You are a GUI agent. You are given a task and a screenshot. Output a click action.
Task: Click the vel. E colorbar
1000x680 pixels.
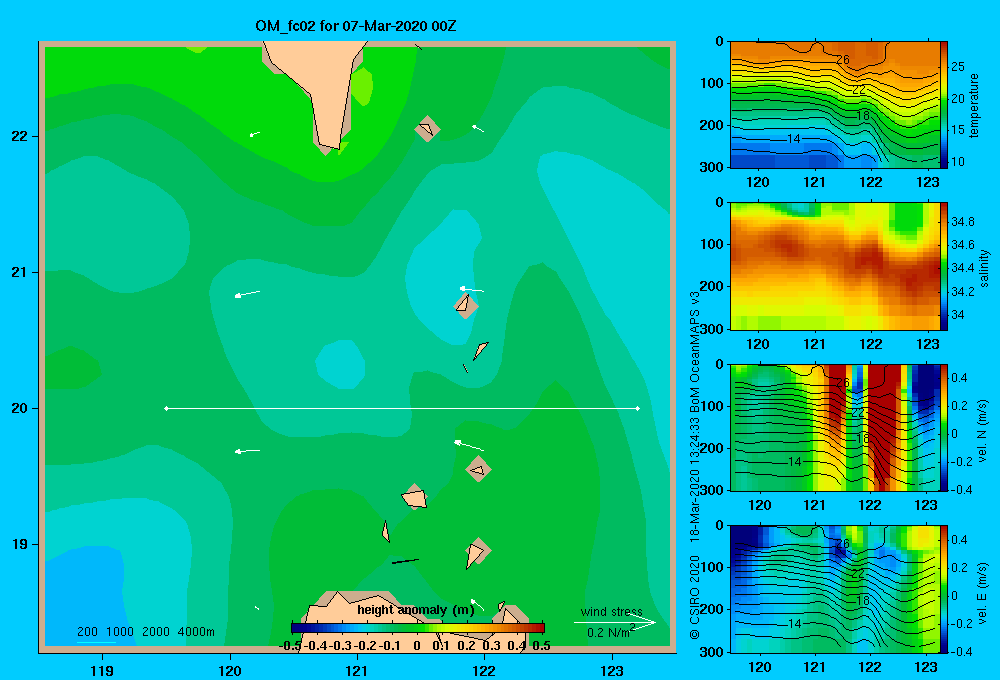pyautogui.click(x=944, y=589)
